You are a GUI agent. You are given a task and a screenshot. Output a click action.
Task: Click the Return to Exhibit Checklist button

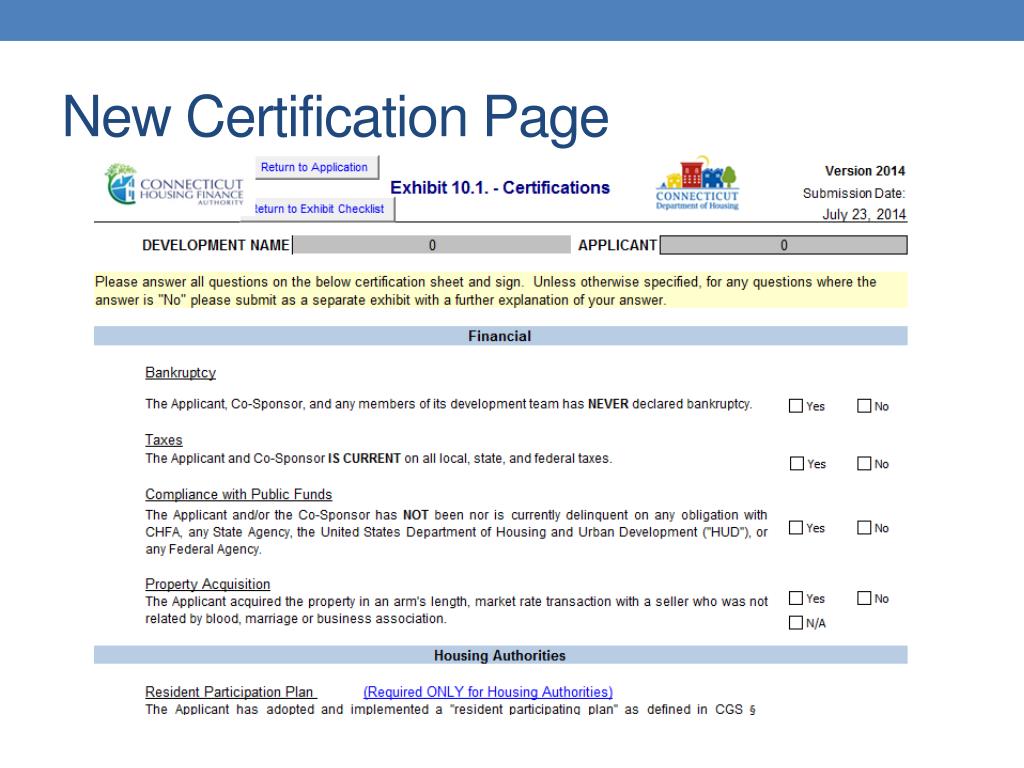319,209
